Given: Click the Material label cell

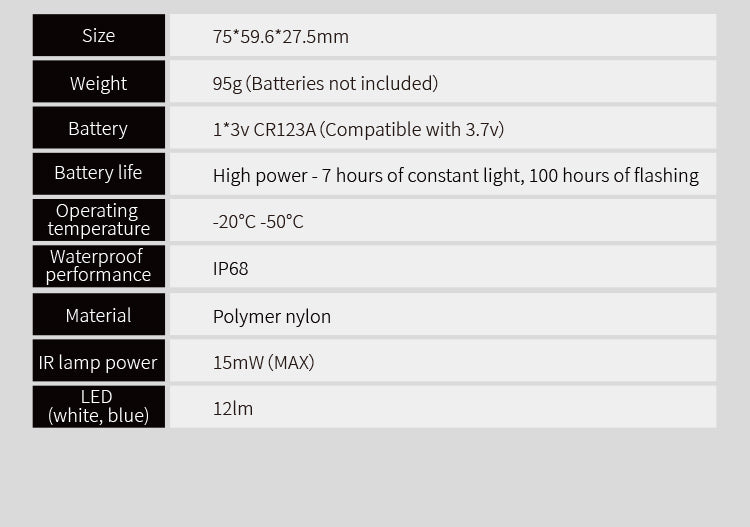Looking at the screenshot, I should (x=99, y=314).
